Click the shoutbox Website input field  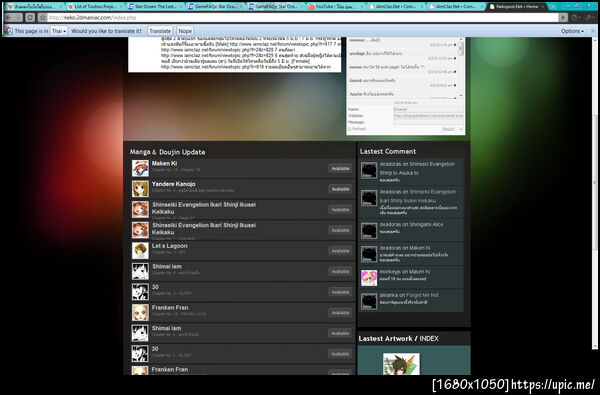(x=428, y=116)
